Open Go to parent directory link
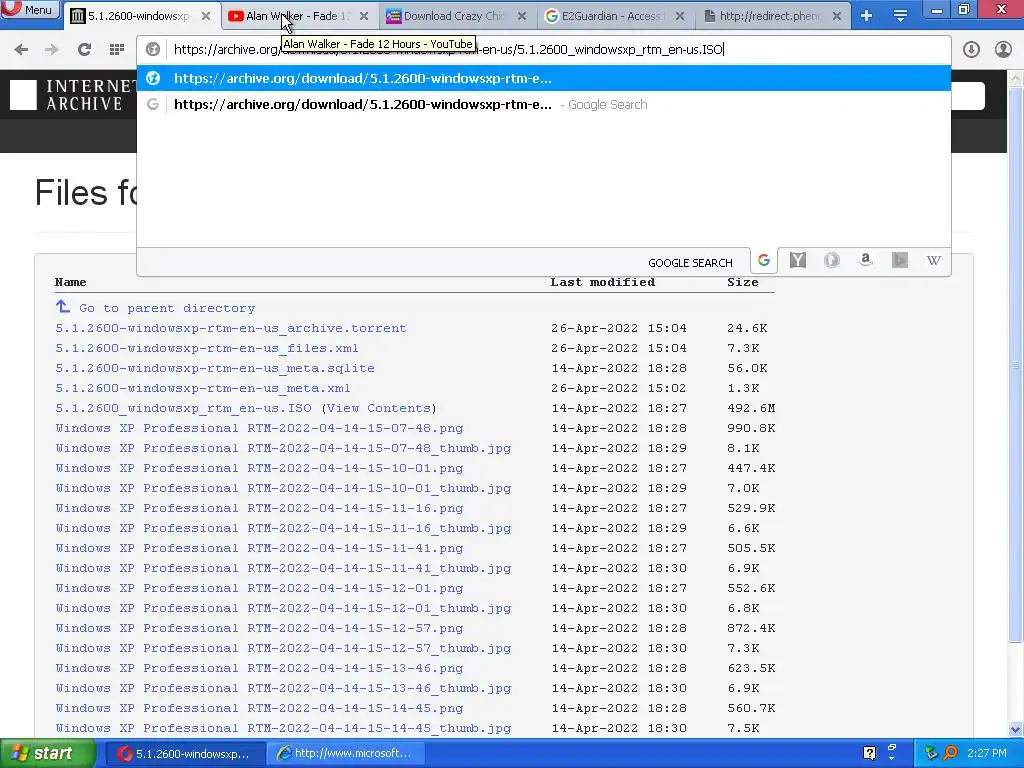 click(x=167, y=308)
